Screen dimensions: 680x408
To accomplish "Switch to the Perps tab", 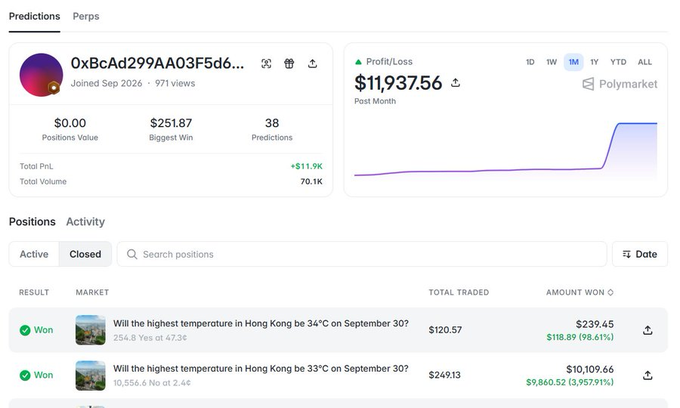I will [x=86, y=16].
